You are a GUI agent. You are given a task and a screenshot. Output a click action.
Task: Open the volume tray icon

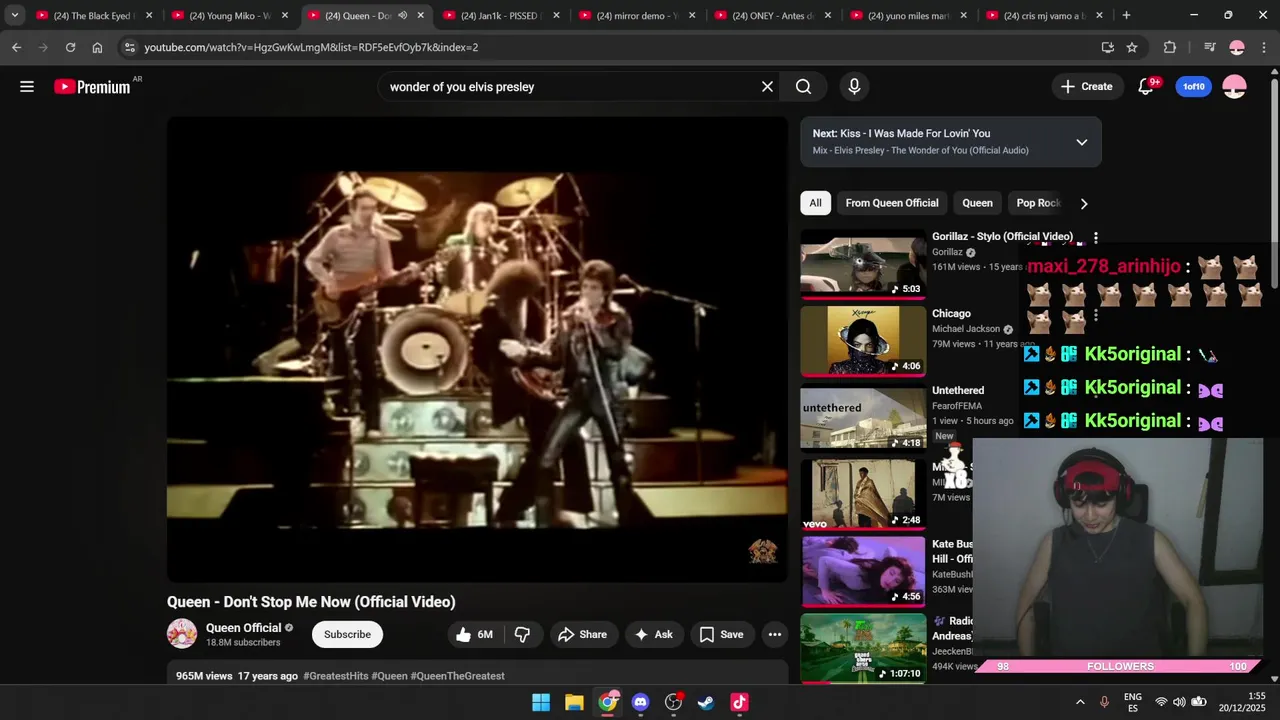click(1179, 702)
